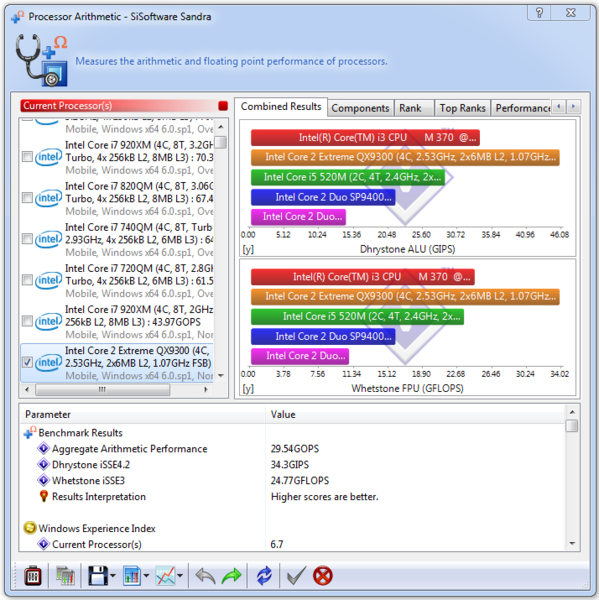Switch to the Components tab

point(360,108)
